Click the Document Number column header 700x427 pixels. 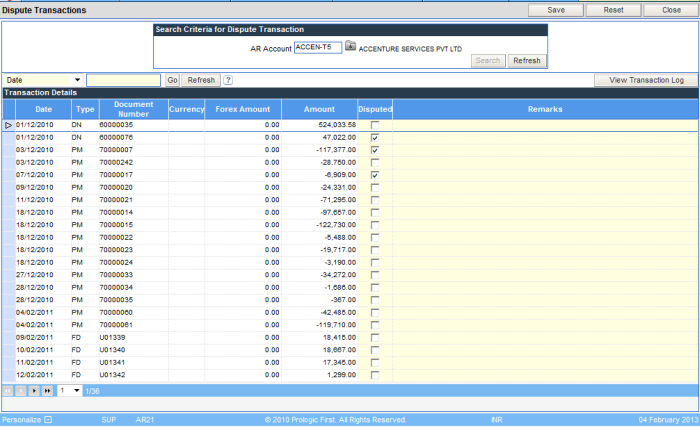pyautogui.click(x=132, y=109)
